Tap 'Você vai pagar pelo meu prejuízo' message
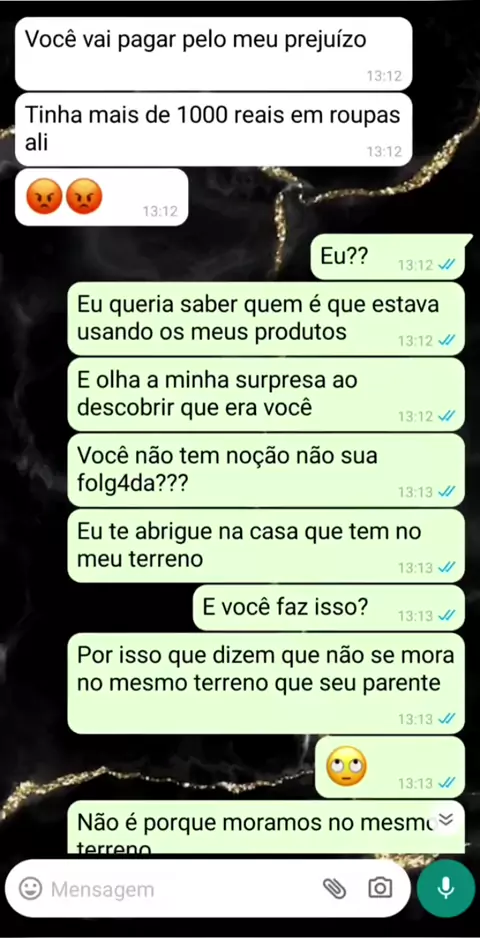The height and width of the screenshot is (938, 480). (214, 53)
